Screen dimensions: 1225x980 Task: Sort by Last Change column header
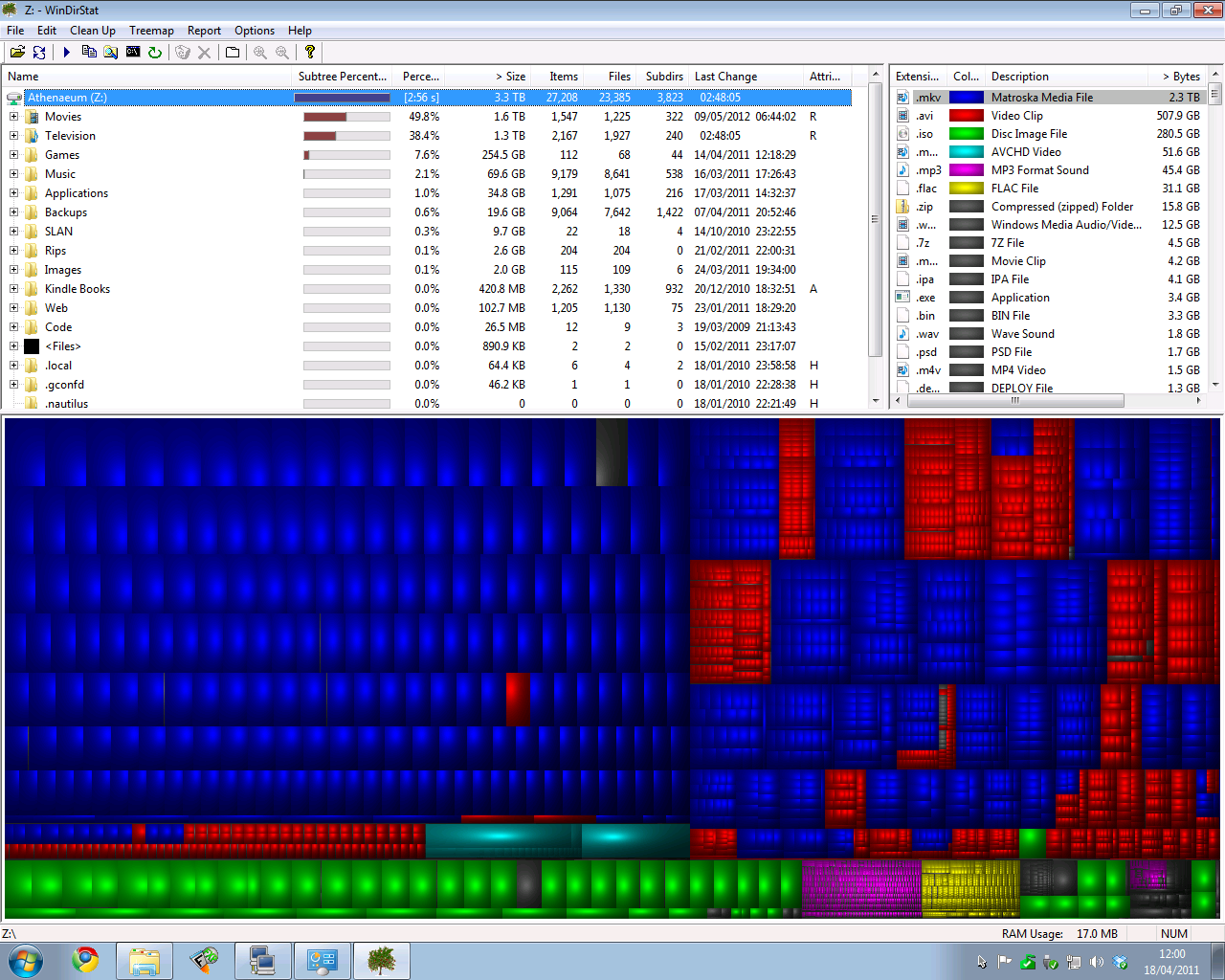pos(746,77)
